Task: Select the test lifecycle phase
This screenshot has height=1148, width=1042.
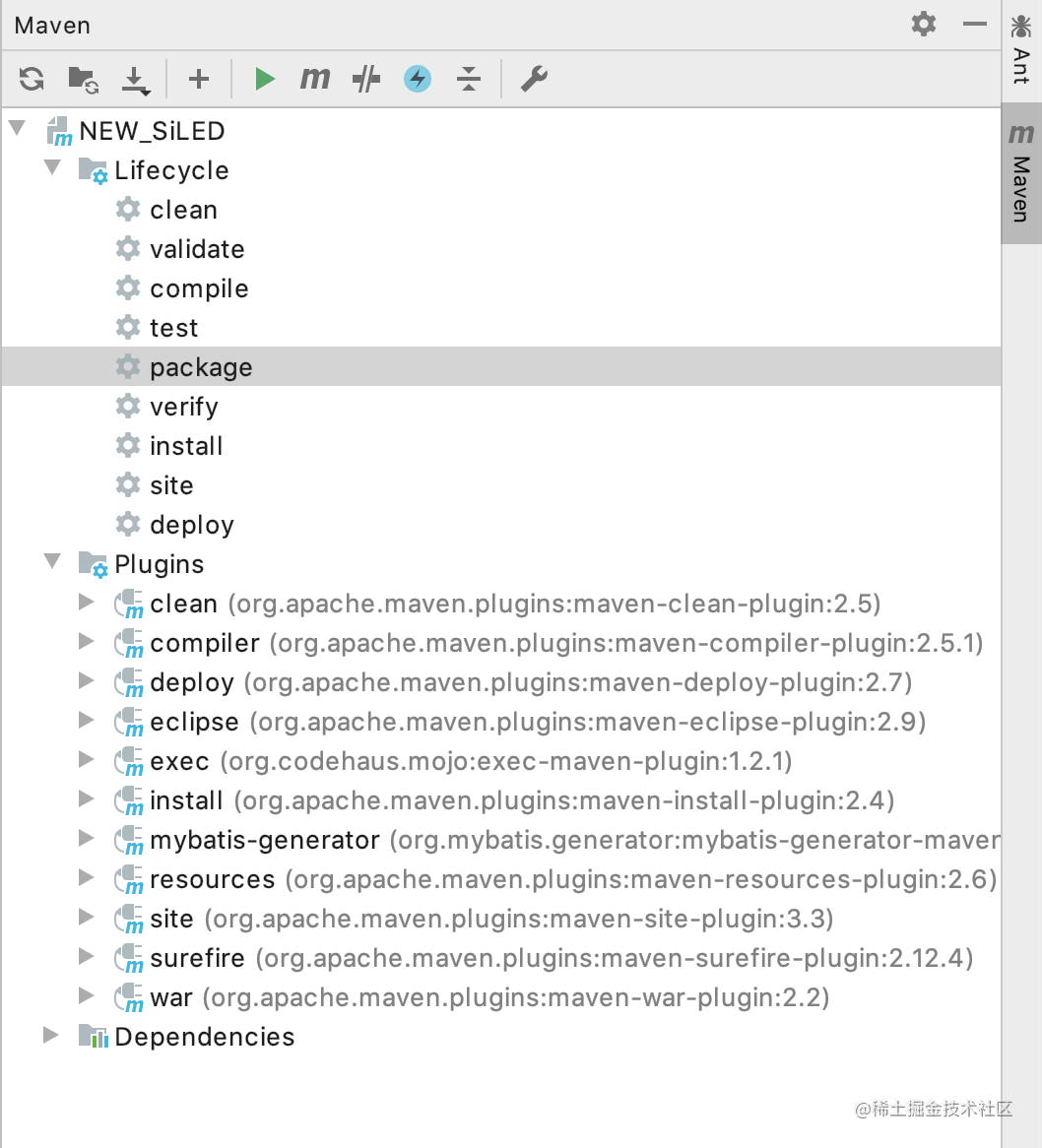Action: (173, 328)
